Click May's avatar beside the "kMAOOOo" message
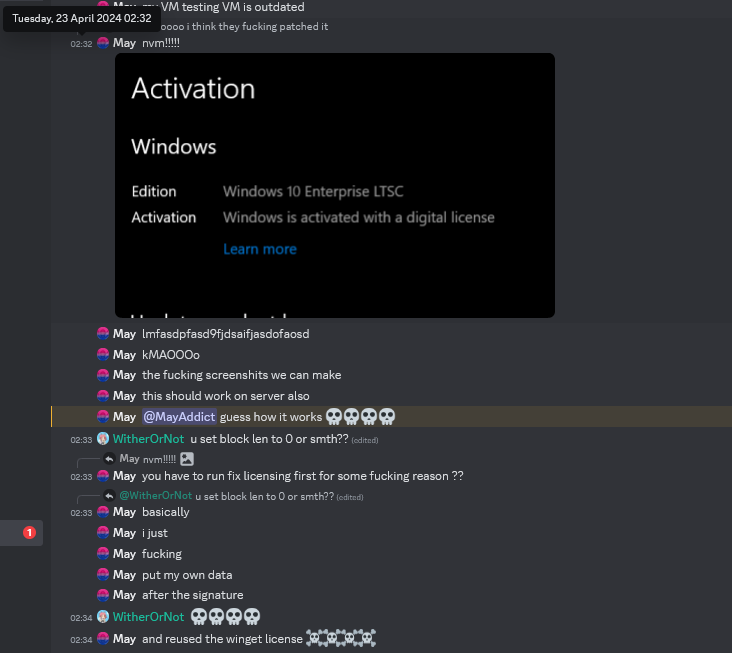732x653 pixels. point(103,355)
